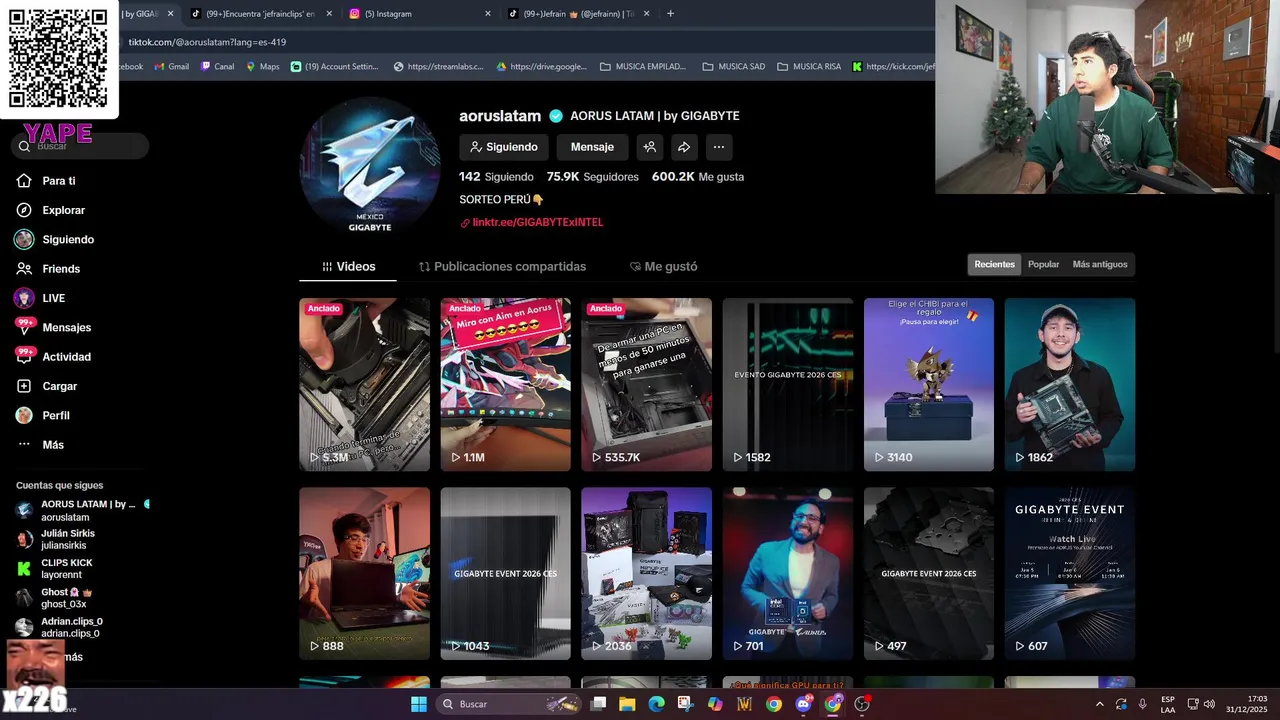
Task: Open pinned video with 5.3M views
Action: (x=364, y=385)
